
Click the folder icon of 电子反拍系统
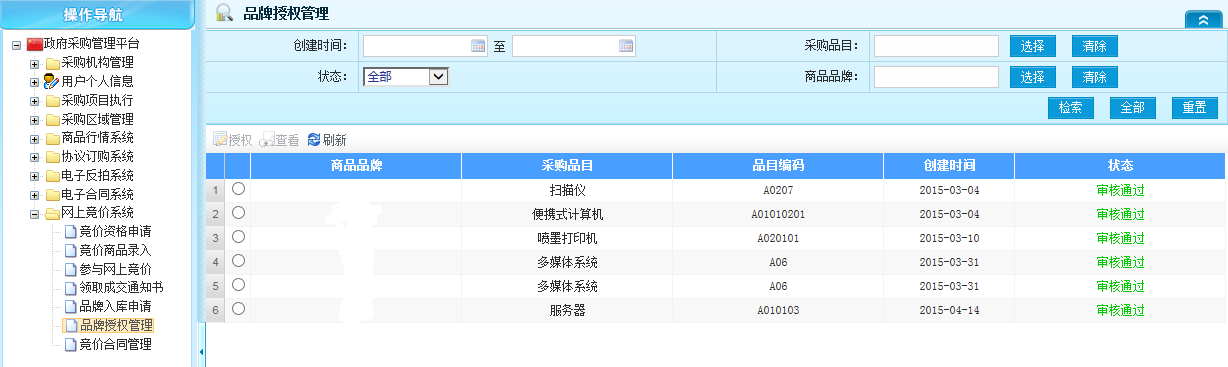(52, 176)
